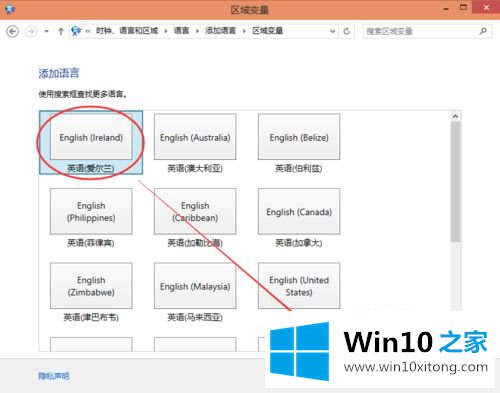Click the 英语(伯利兹) label
This screenshot has width=500, height=393.
point(299,168)
